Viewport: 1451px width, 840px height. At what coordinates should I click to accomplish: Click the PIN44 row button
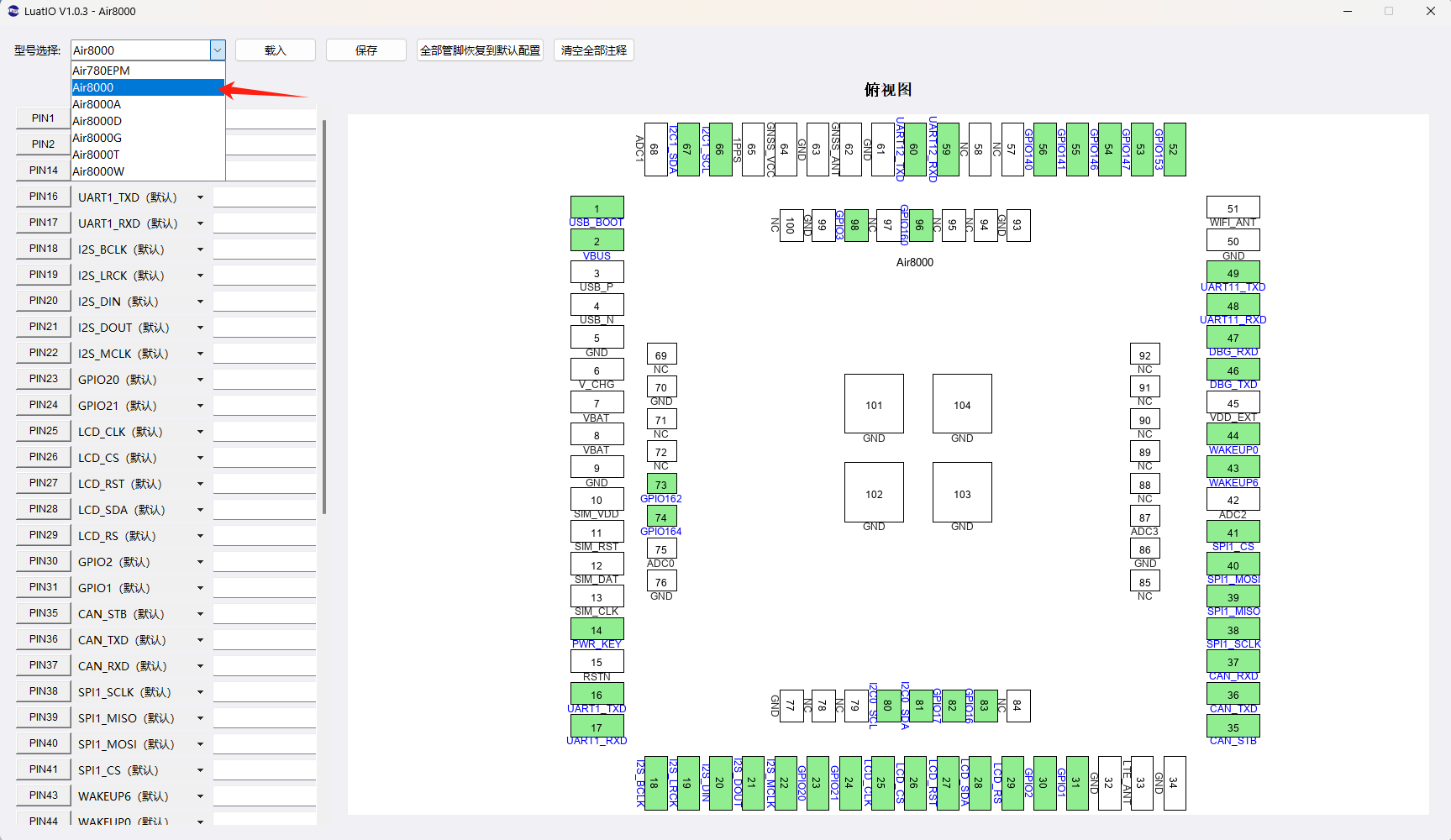44,819
